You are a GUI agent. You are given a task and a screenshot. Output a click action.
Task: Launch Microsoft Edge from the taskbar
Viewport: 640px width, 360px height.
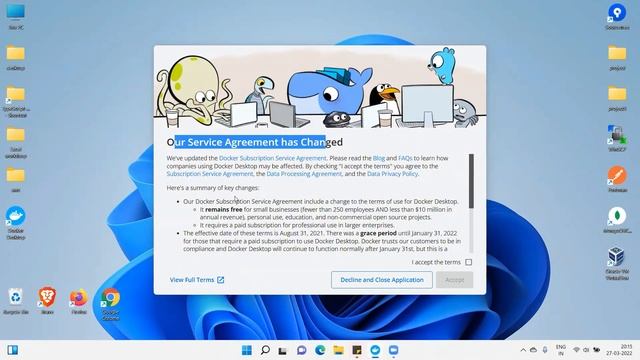[320, 350]
